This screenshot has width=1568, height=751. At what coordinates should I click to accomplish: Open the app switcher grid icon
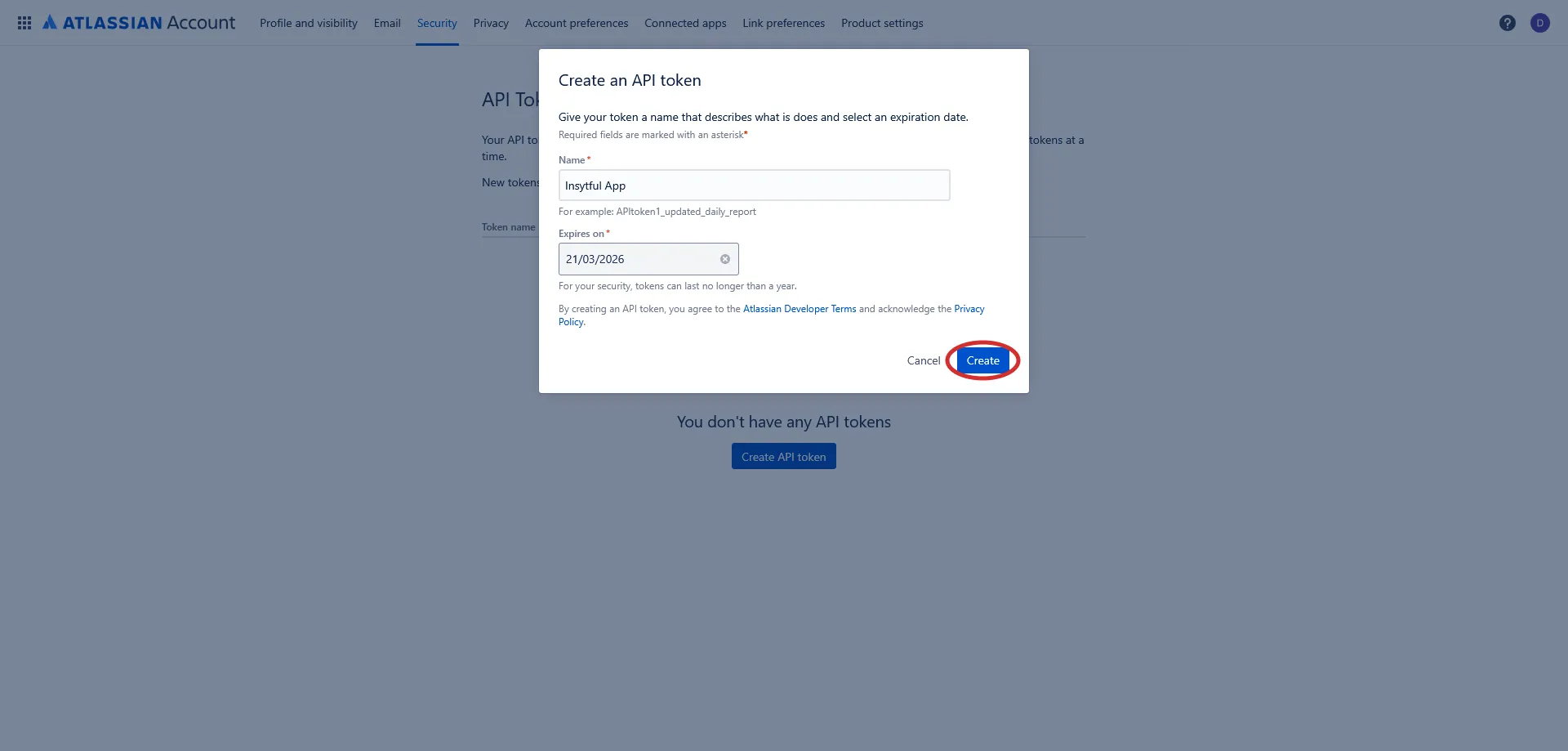coord(24,23)
